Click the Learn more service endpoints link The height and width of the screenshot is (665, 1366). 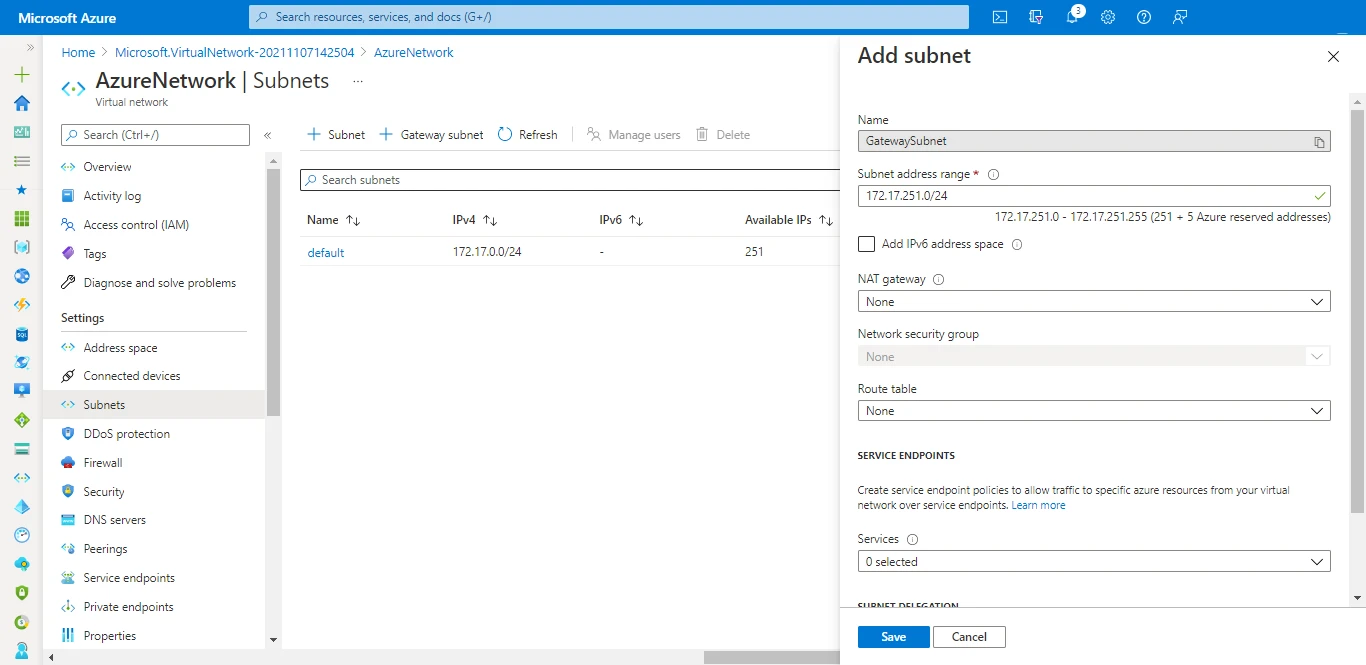pyautogui.click(x=1038, y=505)
